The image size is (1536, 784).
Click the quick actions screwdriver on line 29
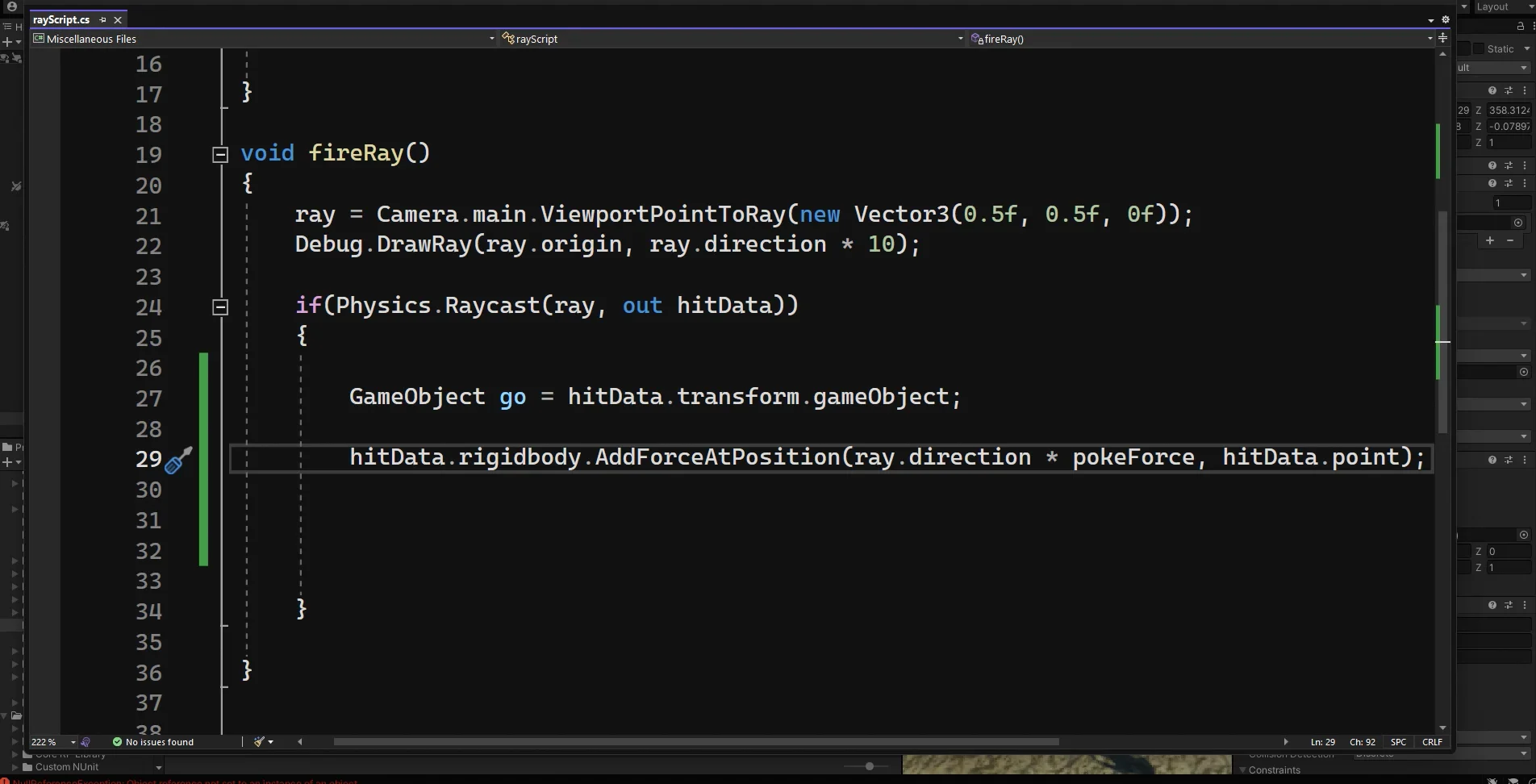coord(177,461)
